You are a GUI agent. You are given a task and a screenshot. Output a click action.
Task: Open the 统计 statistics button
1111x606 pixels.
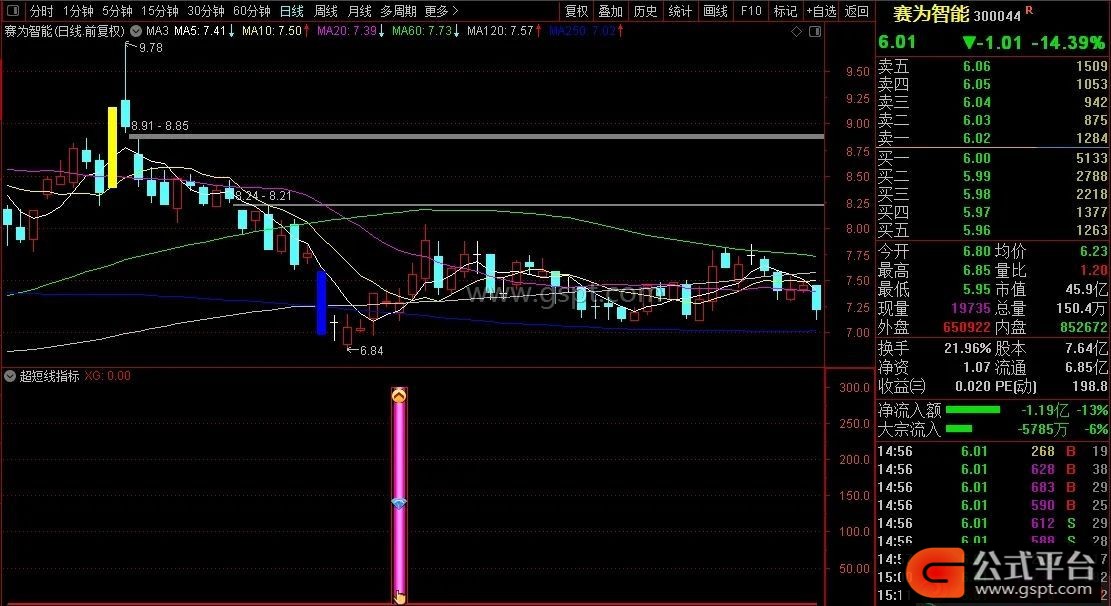click(x=680, y=11)
